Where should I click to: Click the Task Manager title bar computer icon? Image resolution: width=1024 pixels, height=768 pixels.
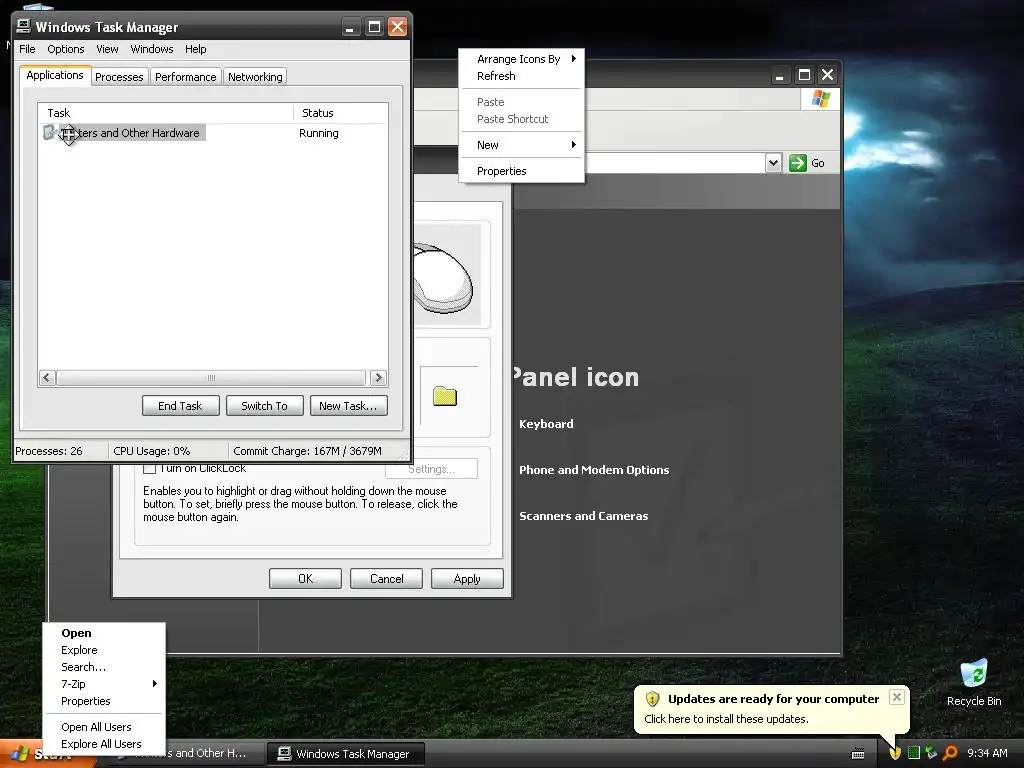point(24,26)
